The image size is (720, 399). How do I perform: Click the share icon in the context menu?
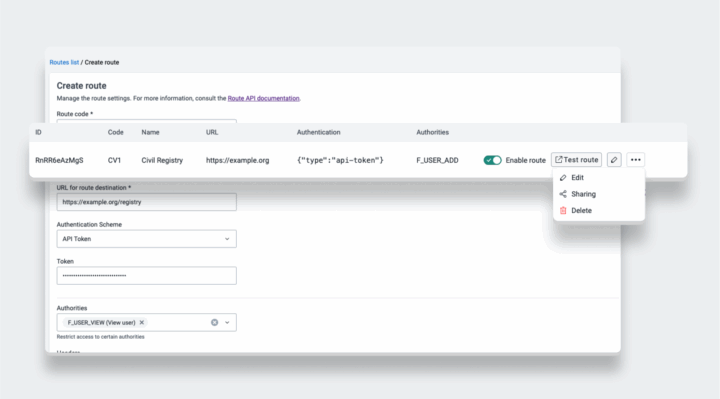563,194
